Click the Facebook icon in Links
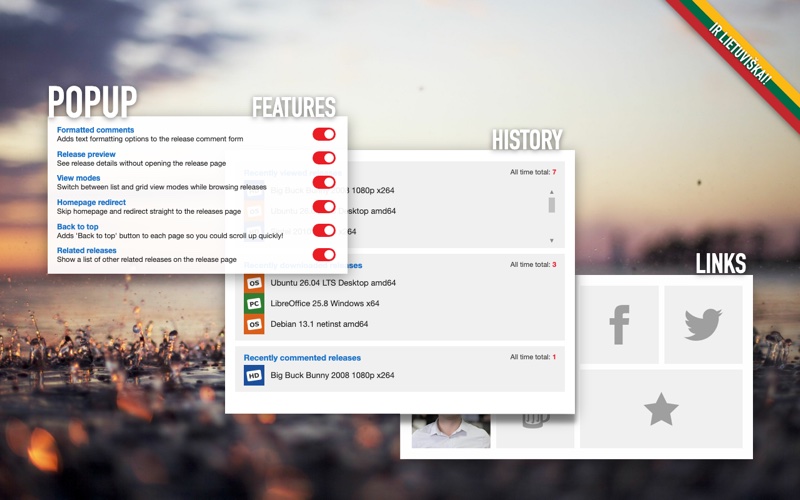The width and height of the screenshot is (800, 500). tap(619, 324)
